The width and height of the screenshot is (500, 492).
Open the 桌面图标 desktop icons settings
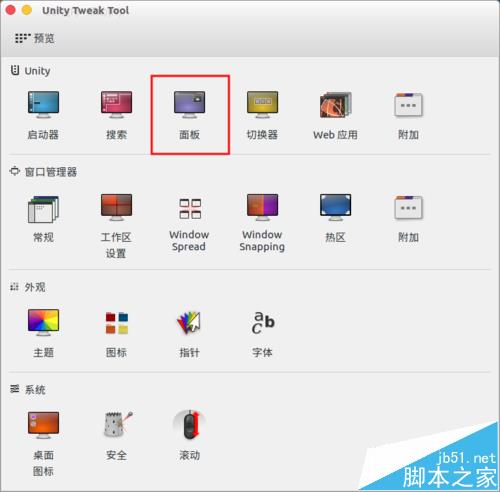[43, 425]
